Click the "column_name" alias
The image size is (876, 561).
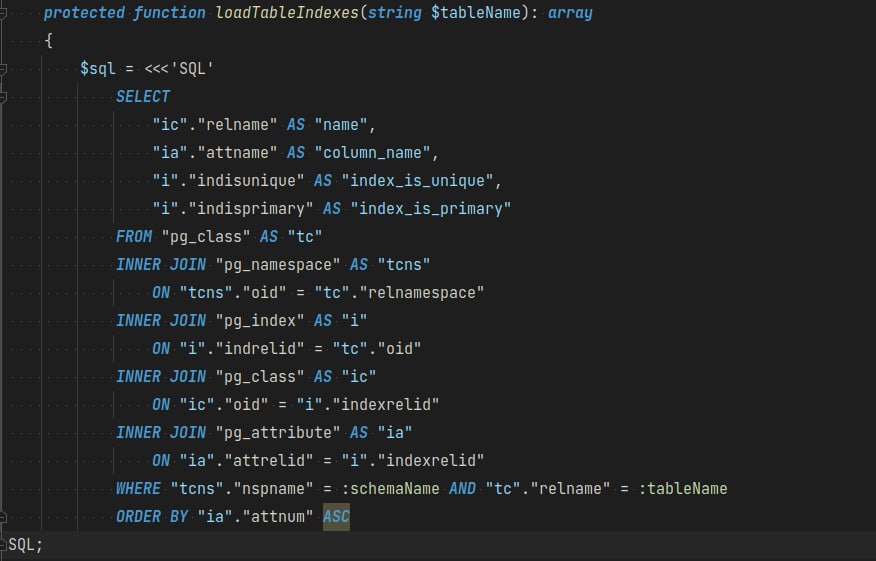point(373,153)
